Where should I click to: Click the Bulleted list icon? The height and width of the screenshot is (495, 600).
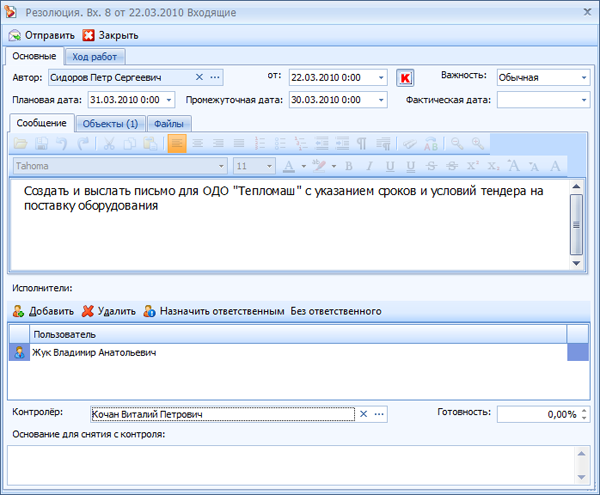280,143
